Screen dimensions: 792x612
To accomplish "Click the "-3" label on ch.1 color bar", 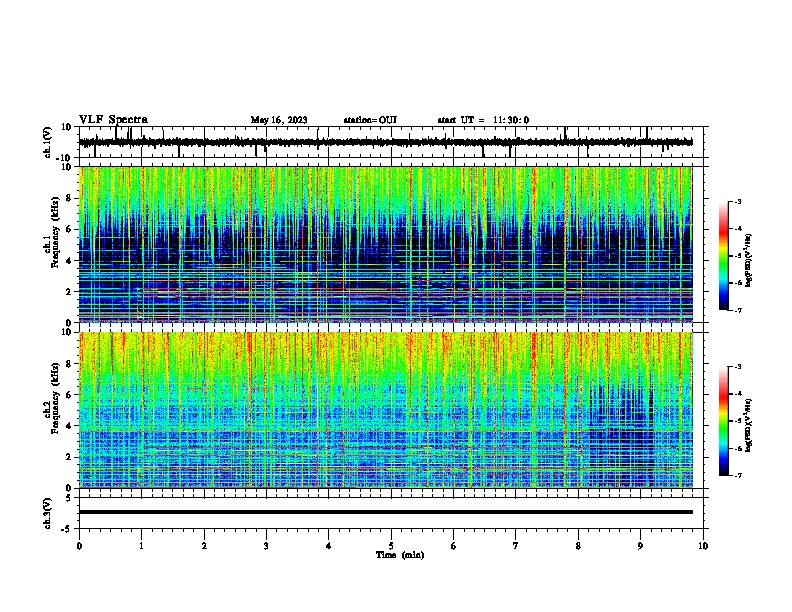I will 737,201.
